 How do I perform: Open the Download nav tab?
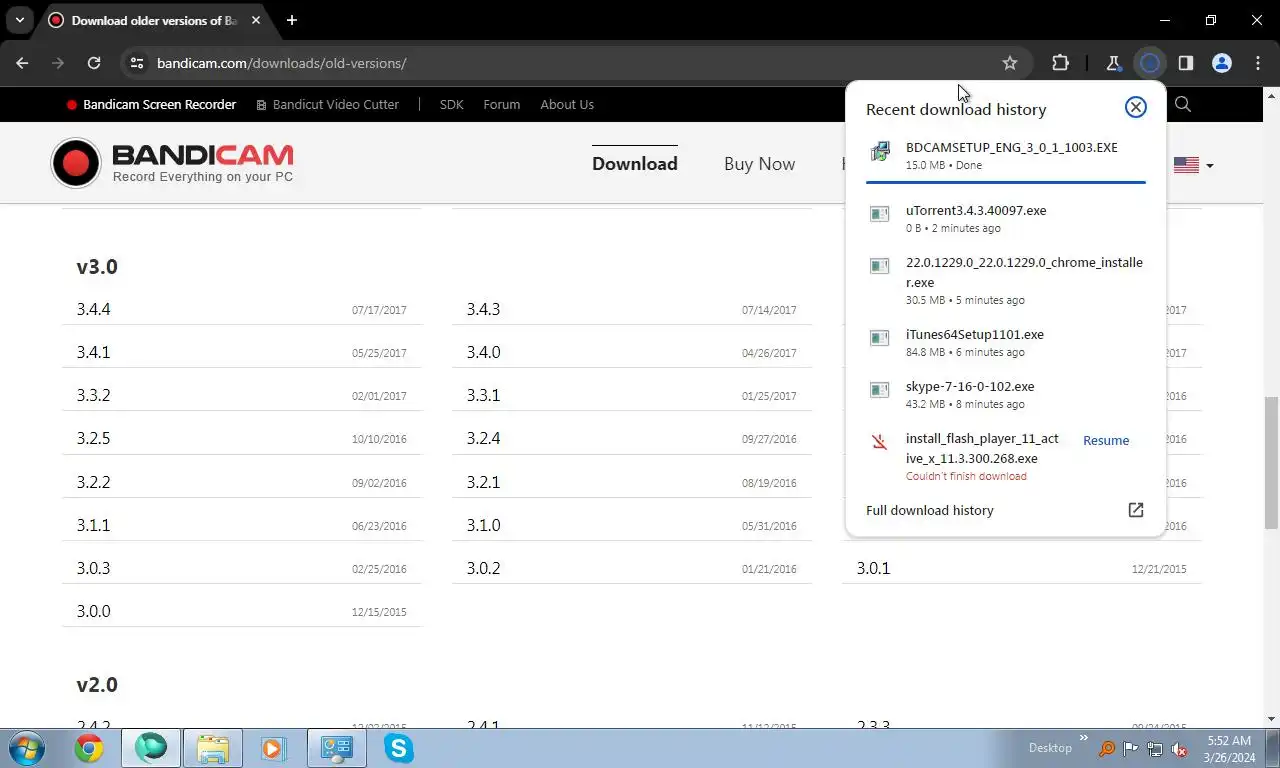click(634, 163)
